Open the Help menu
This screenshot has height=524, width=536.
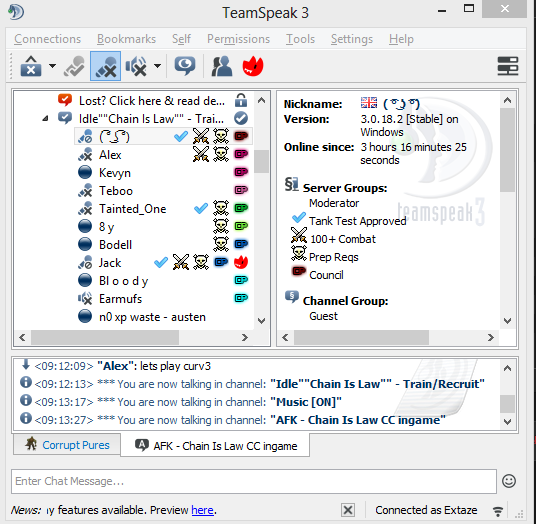click(401, 39)
